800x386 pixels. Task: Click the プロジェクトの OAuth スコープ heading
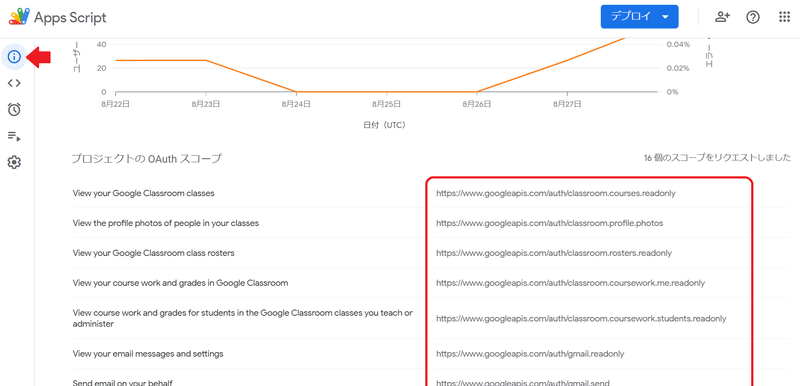(x=146, y=159)
